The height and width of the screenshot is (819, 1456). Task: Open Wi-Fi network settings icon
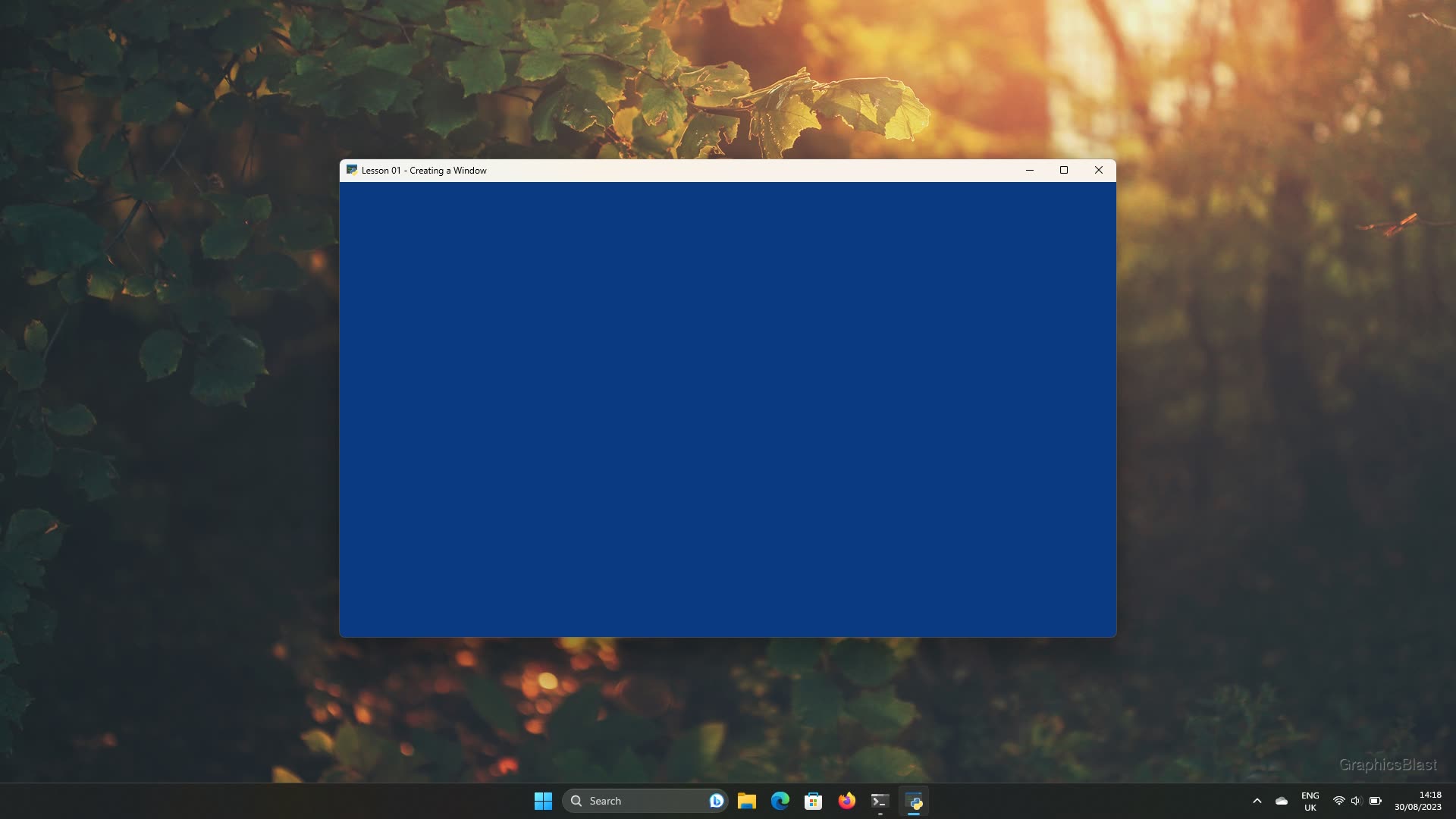1339,801
